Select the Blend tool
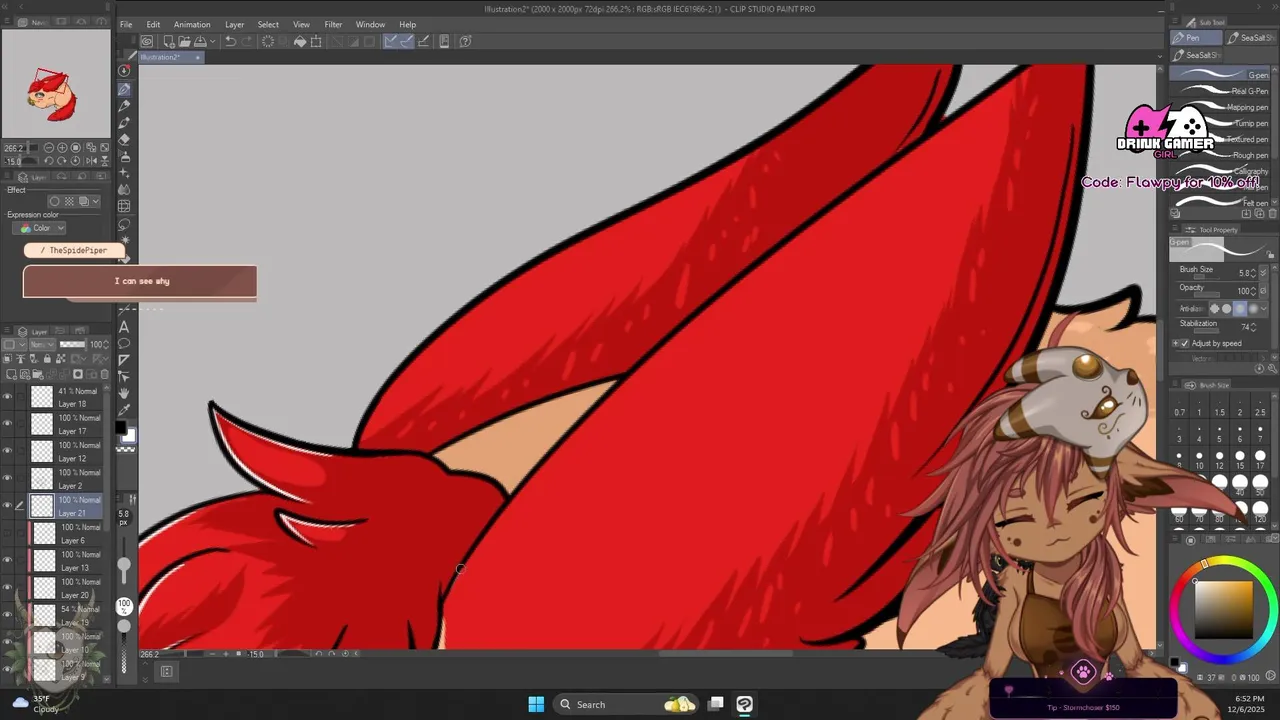Screen dimensions: 1280x720 click(x=124, y=189)
